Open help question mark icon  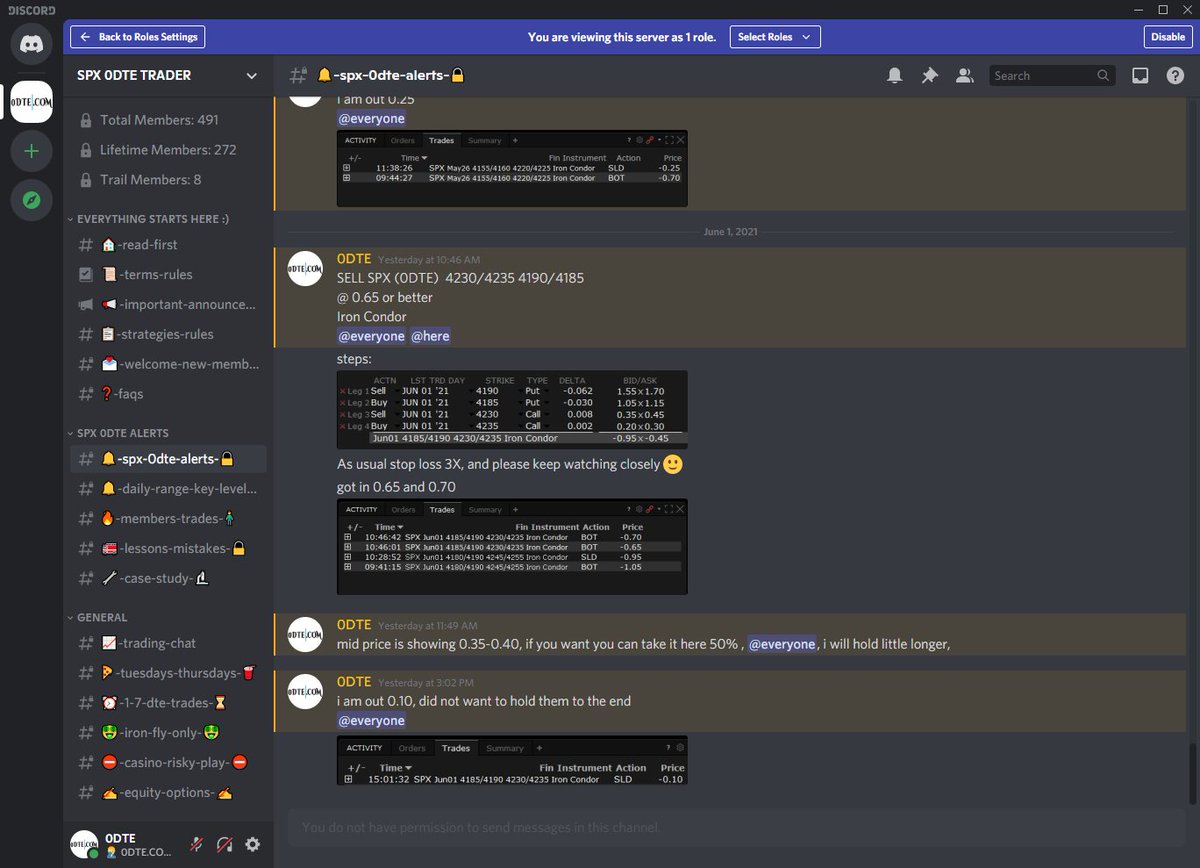[x=1175, y=75]
